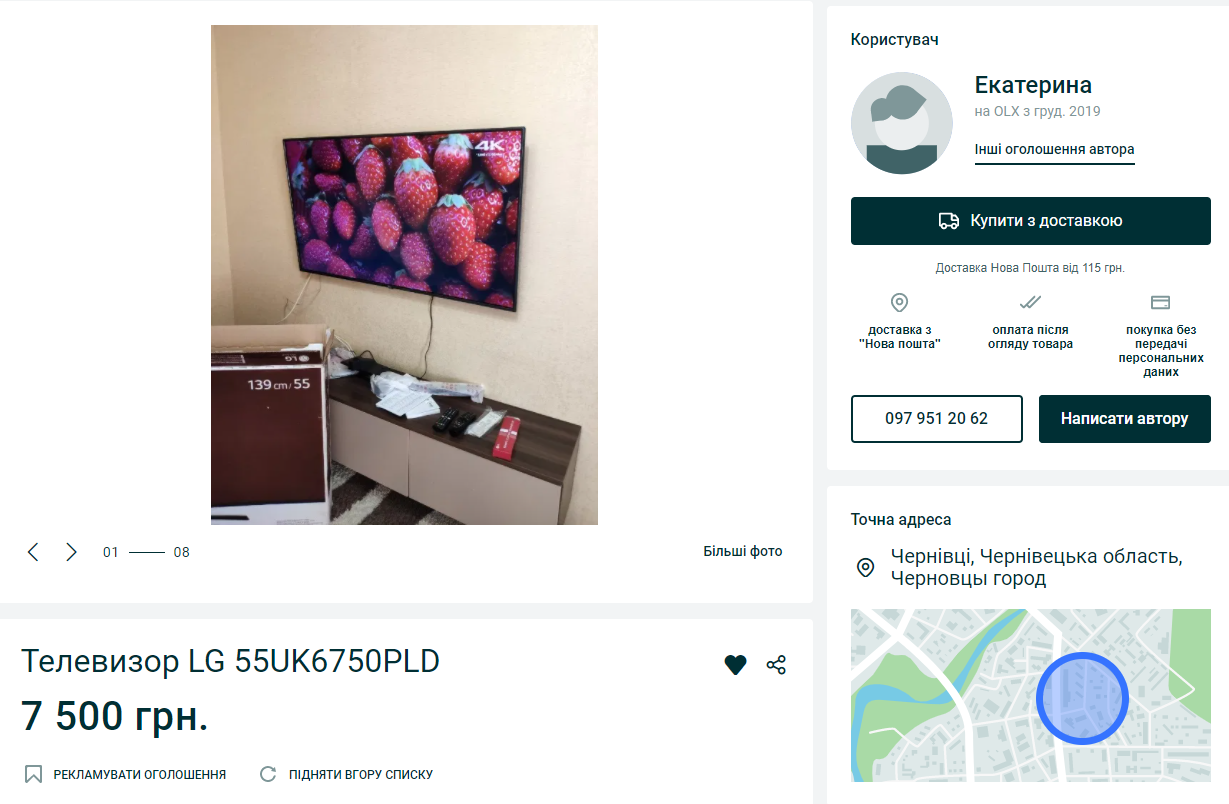Go to the previous photo with left arrow
This screenshot has height=804, width=1229.
33,552
